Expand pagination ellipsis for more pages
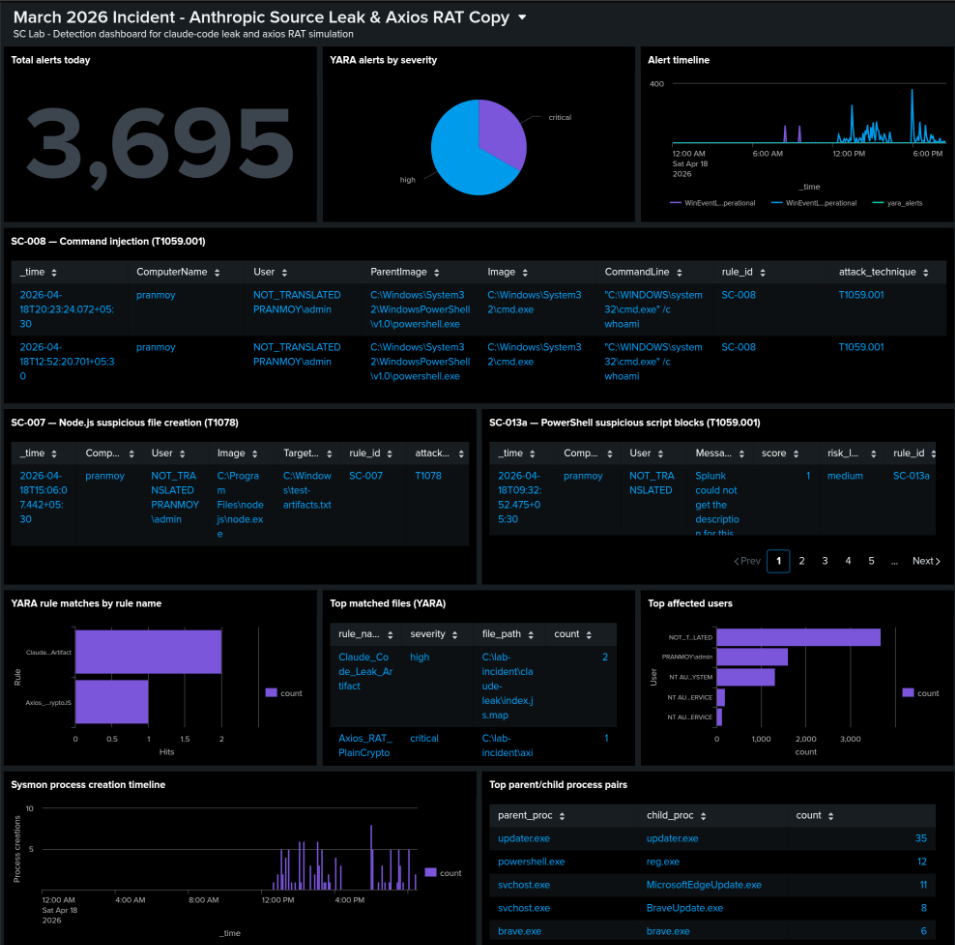This screenshot has width=955, height=945. tap(894, 562)
